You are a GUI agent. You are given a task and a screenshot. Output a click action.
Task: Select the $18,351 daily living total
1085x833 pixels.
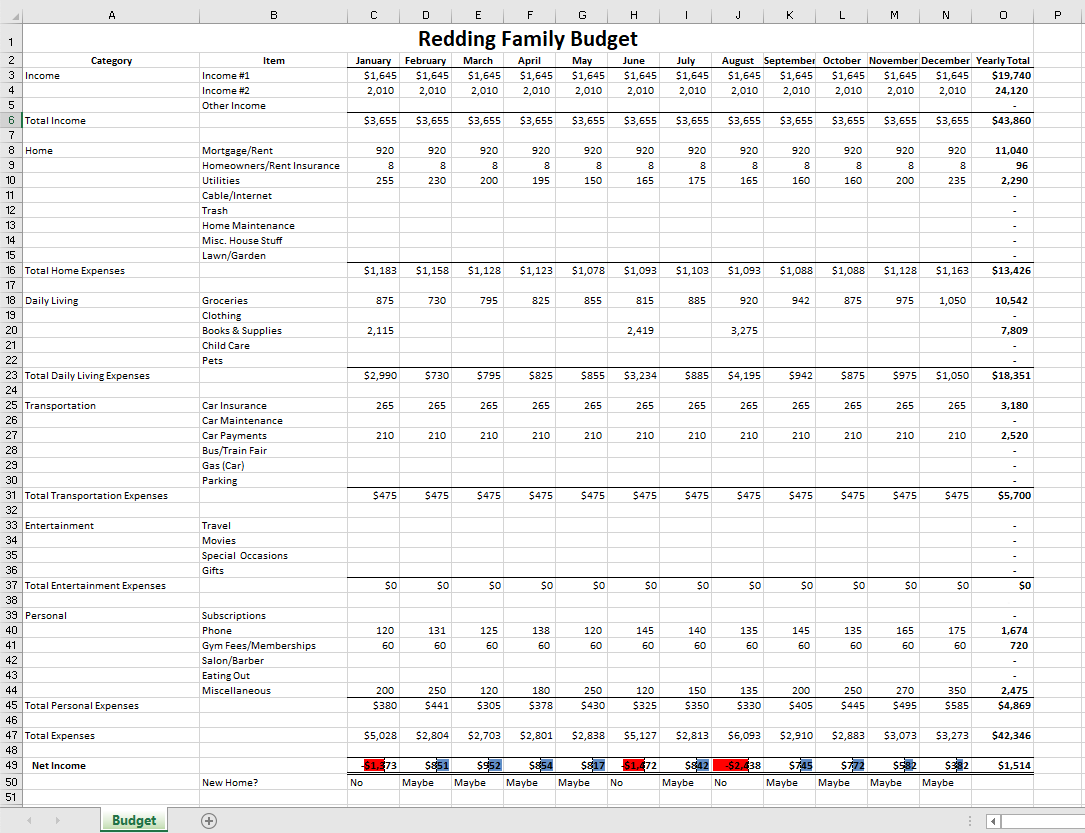pos(1003,376)
